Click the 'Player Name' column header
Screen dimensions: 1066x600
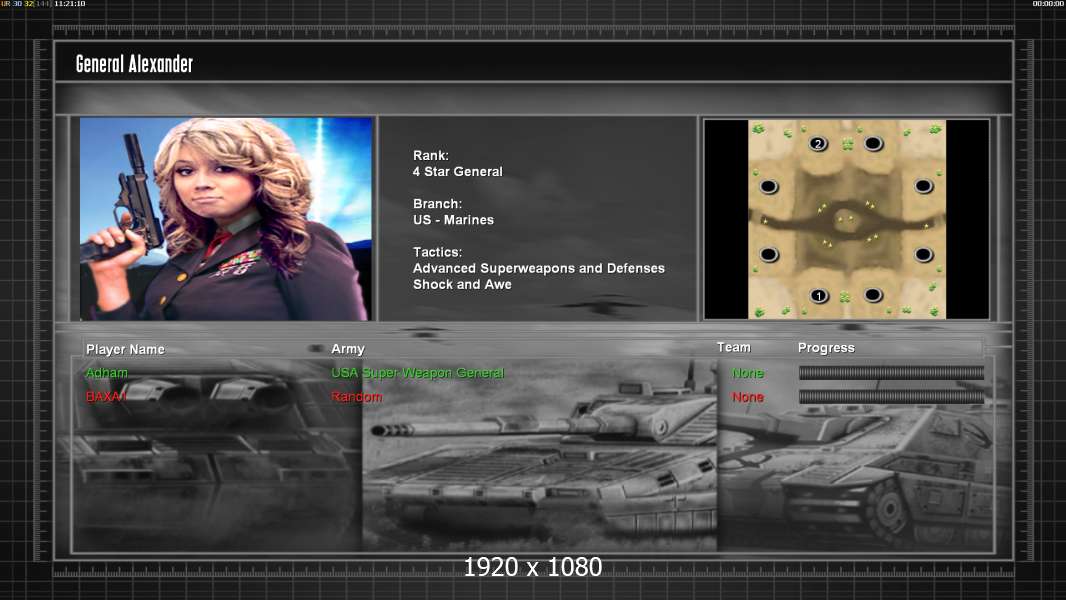(125, 349)
